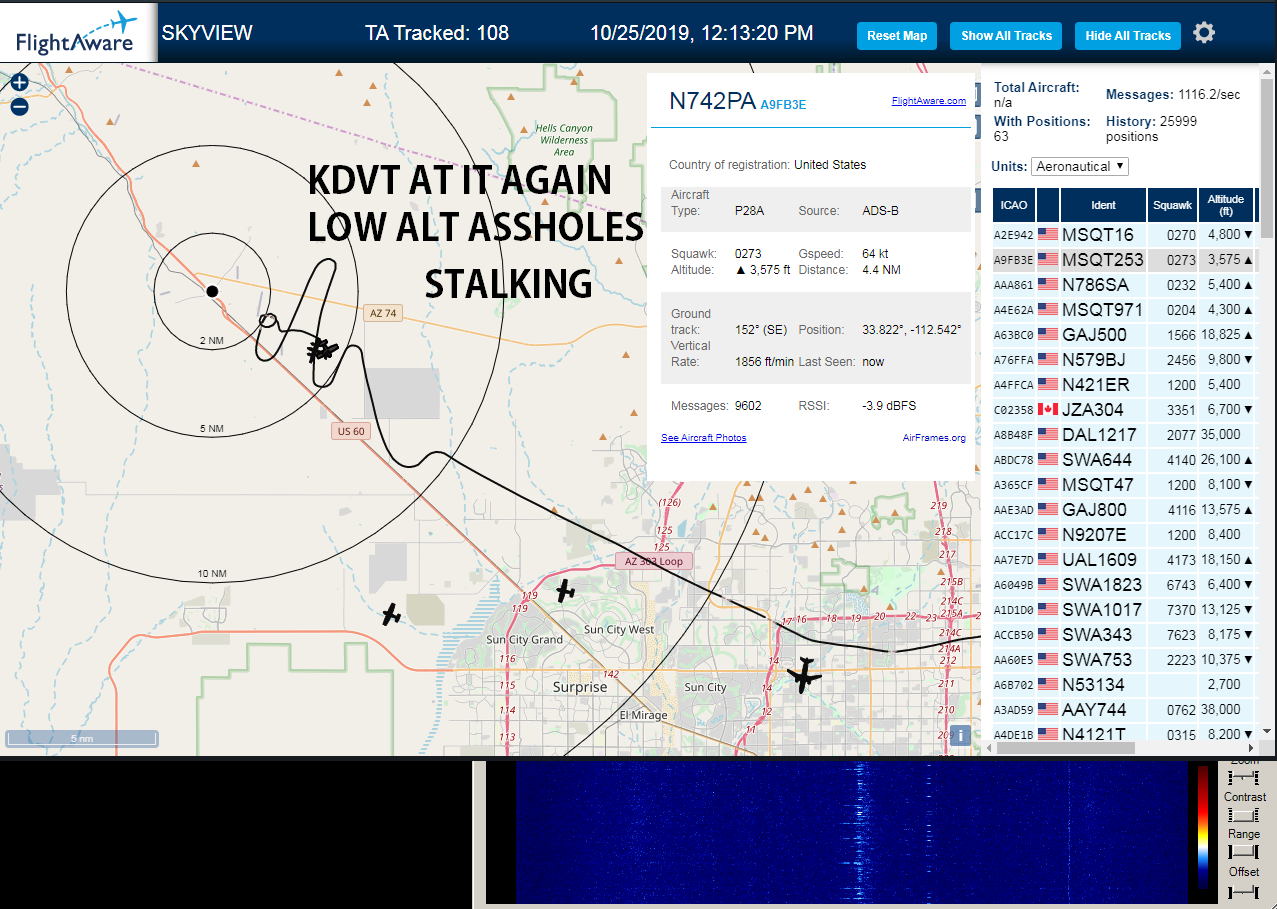Click US flag in the SWA644 row
The height and width of the screenshot is (909, 1277).
pyautogui.click(x=1048, y=459)
